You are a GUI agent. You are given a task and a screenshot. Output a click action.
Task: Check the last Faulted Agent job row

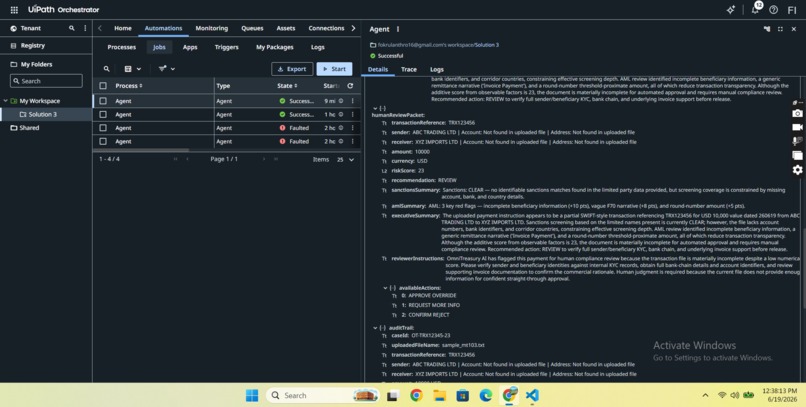pos(103,141)
